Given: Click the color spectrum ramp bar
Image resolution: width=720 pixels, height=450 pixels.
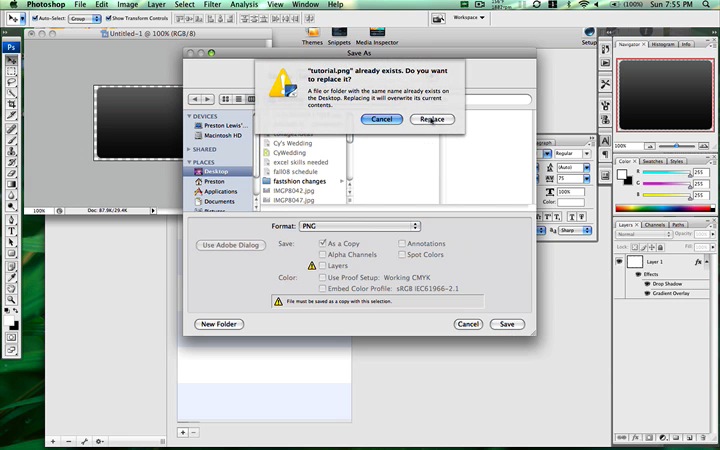Looking at the screenshot, I should (664, 208).
